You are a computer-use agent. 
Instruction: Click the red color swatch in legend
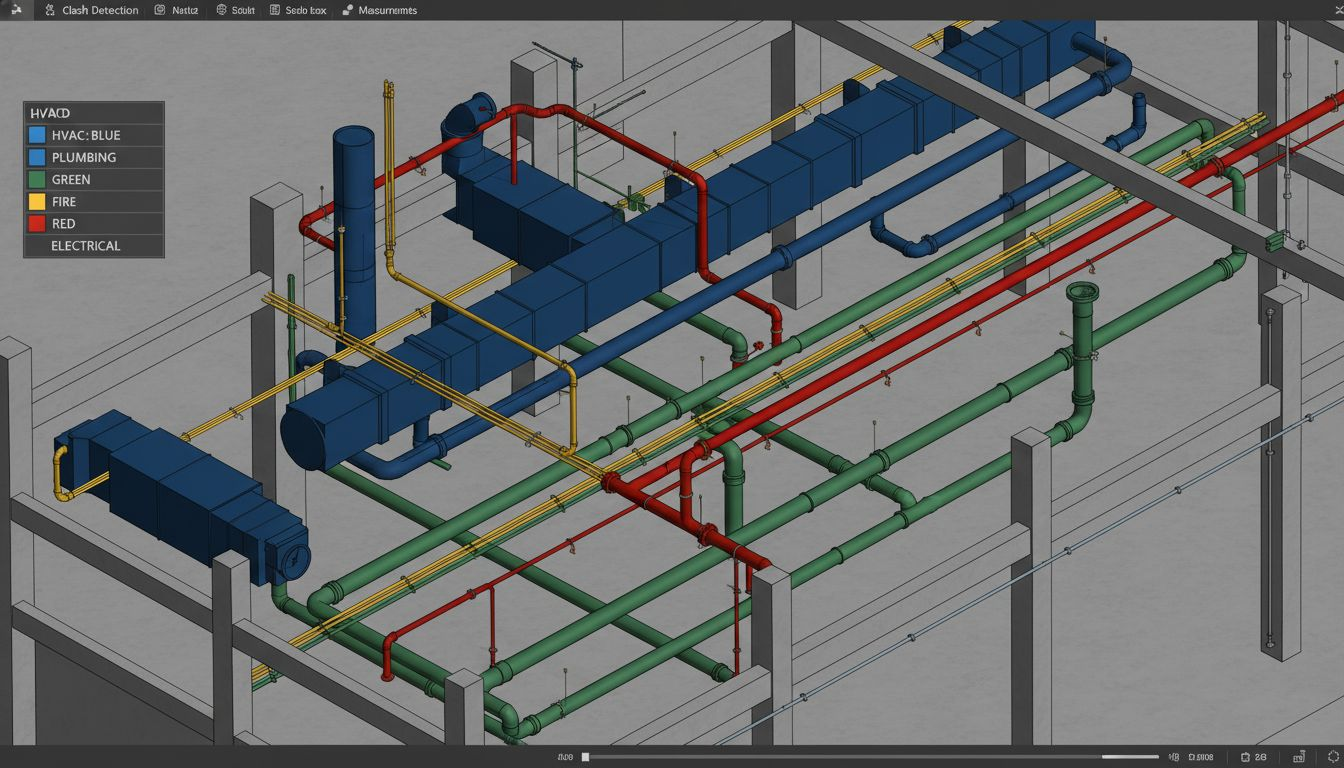pyautogui.click(x=37, y=223)
